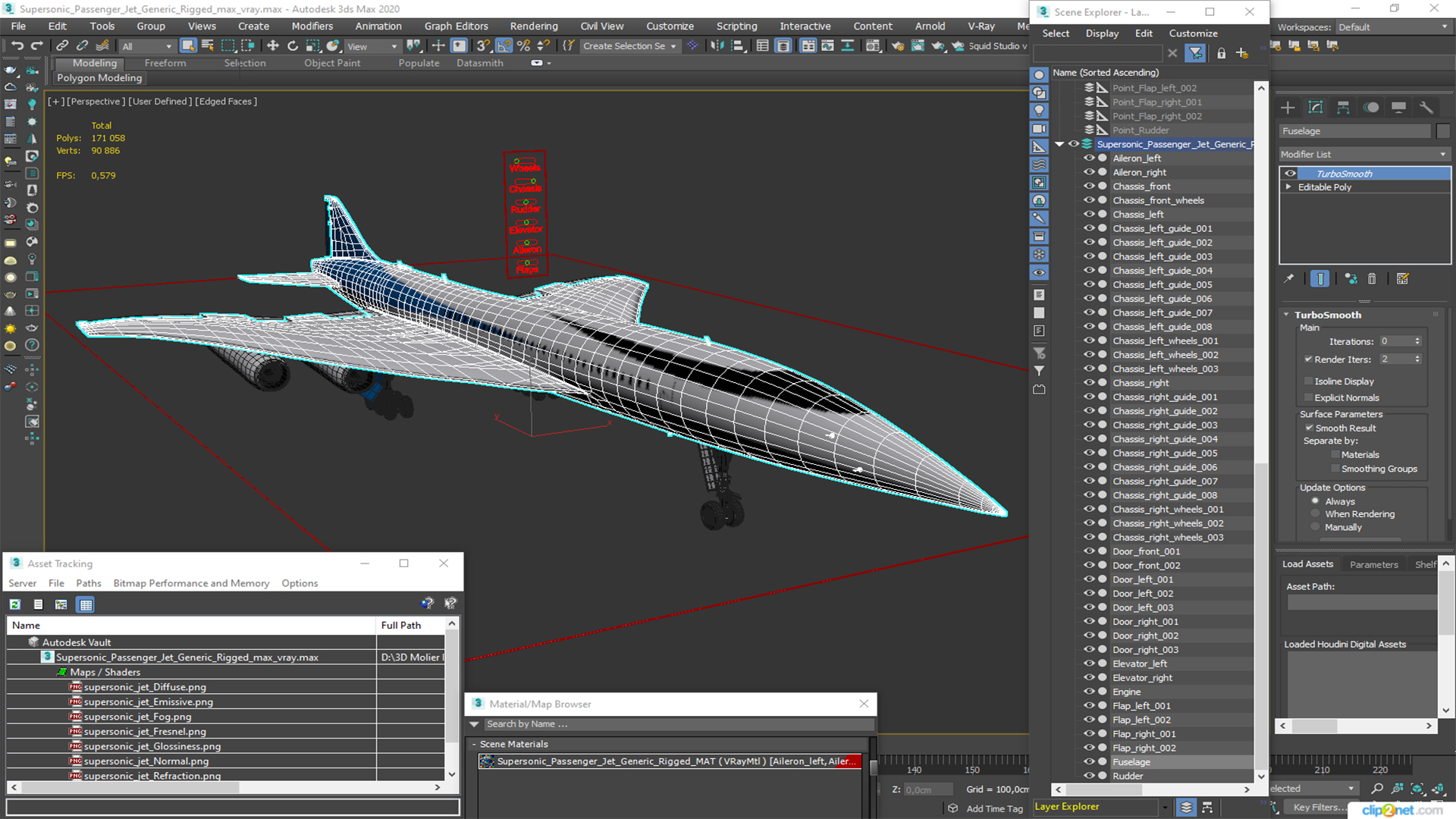Uncheck the Smooth Result checkbox
1456x819 pixels.
coord(1309,428)
